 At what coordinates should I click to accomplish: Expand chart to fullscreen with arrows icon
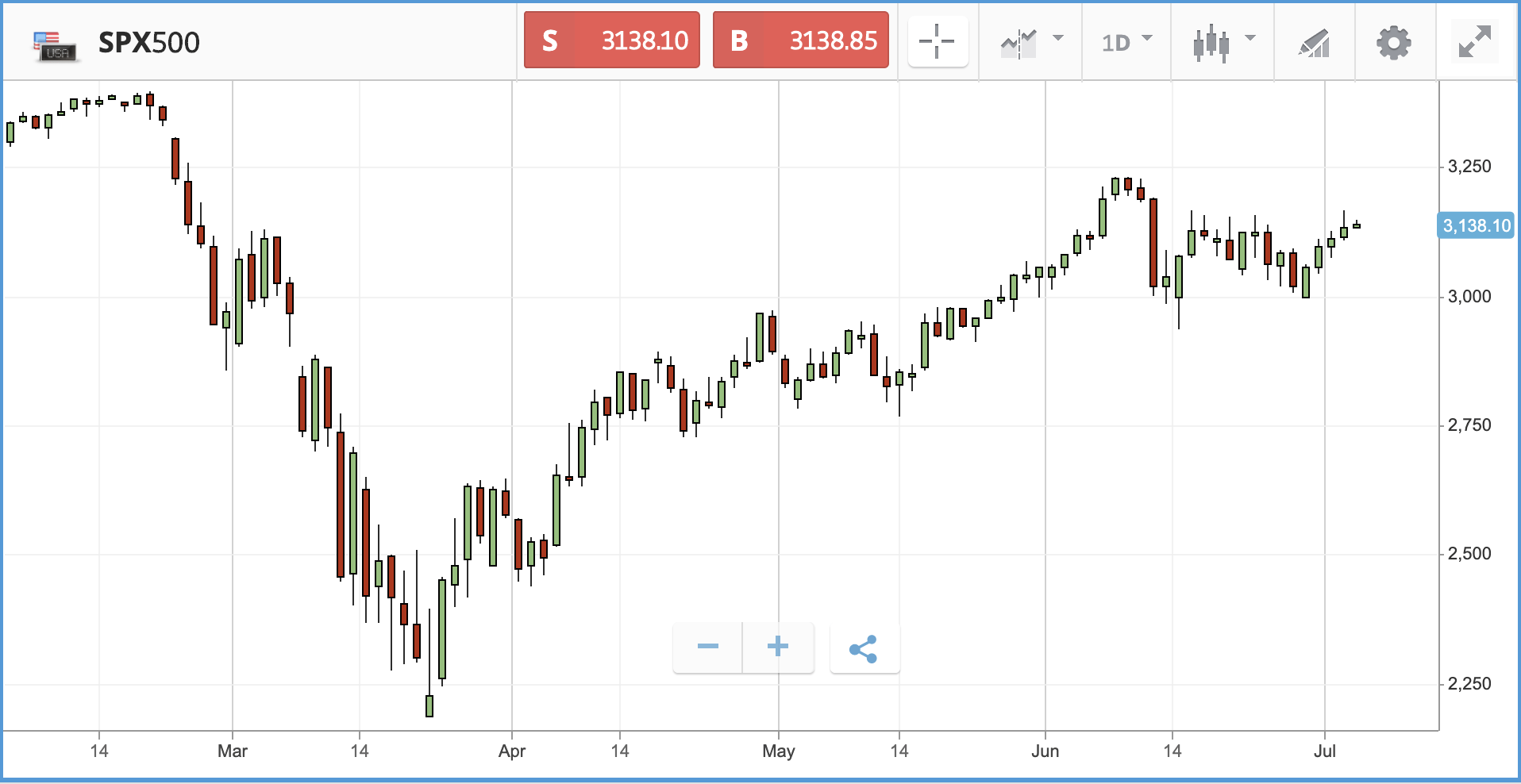click(x=1474, y=42)
